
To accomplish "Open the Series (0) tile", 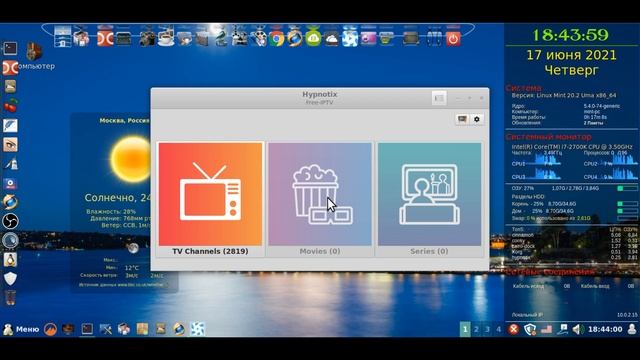I will coord(429,199).
